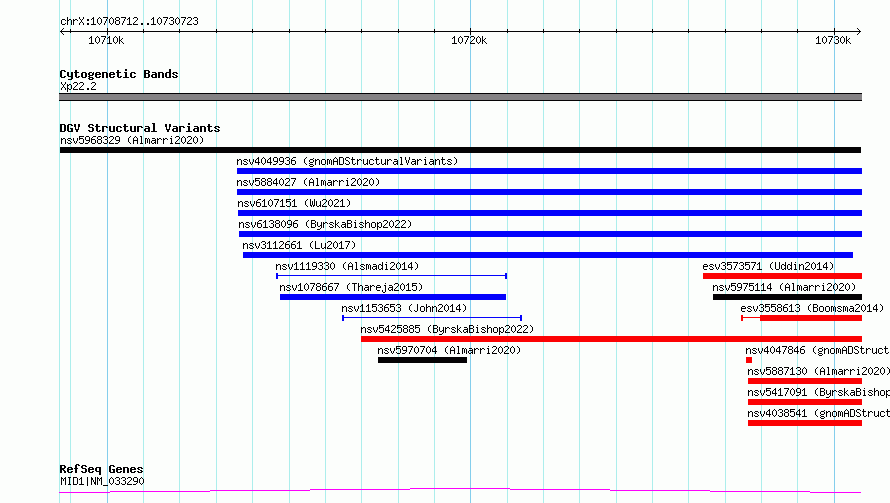
Task: Click the long red nsv5425885 variant bar
Action: coord(611,339)
